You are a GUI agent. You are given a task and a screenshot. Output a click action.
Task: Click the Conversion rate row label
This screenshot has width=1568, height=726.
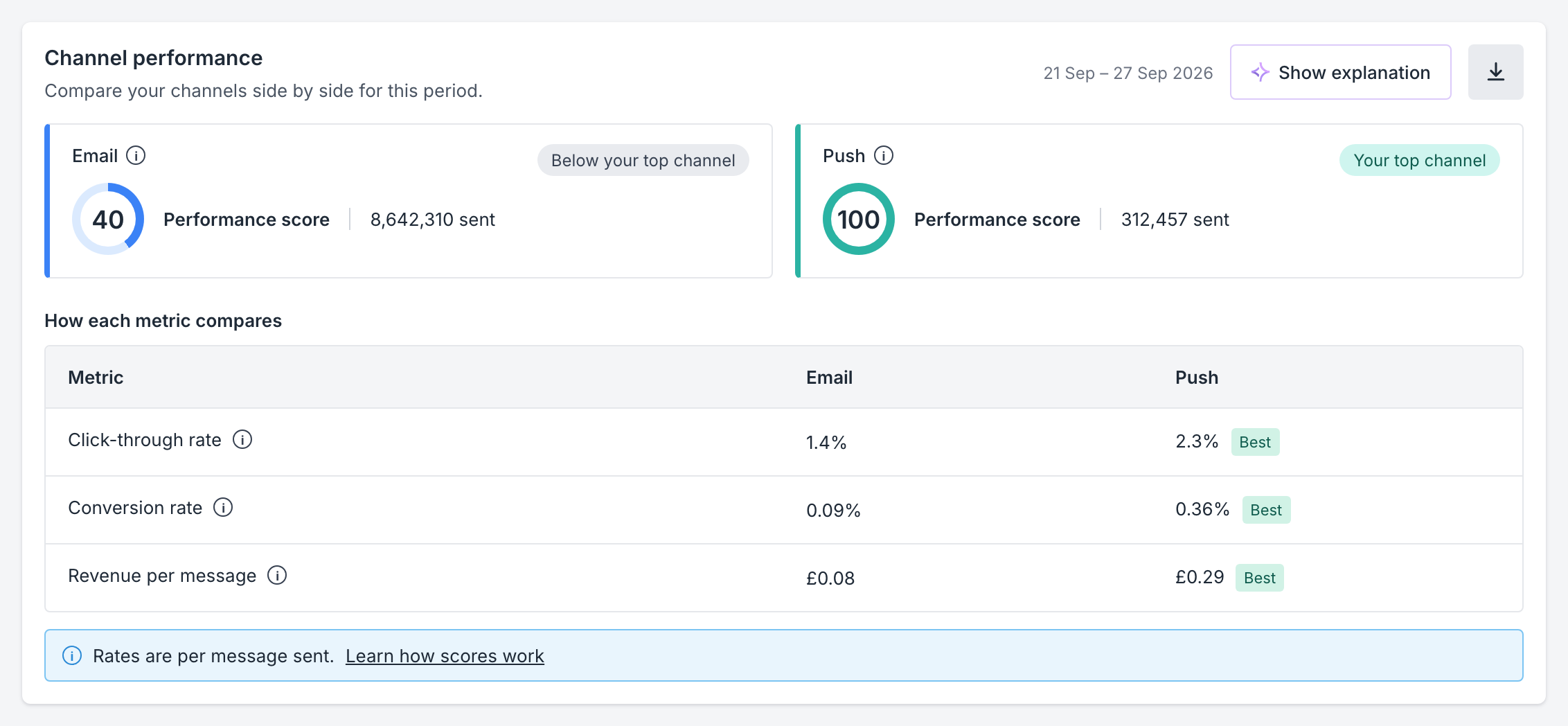click(x=135, y=508)
